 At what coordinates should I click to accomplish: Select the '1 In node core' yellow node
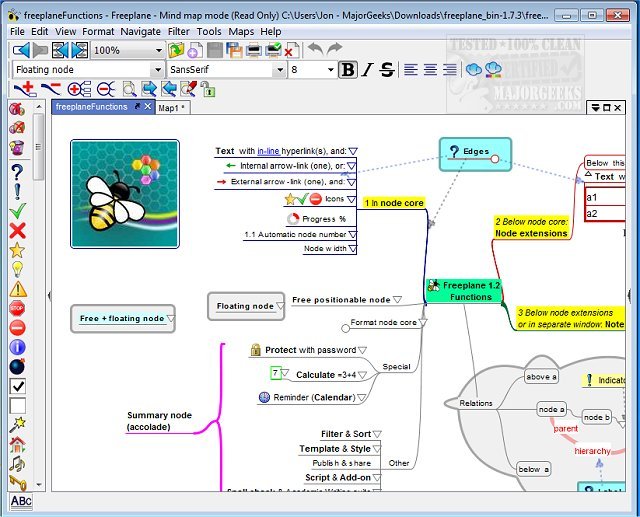[394, 203]
